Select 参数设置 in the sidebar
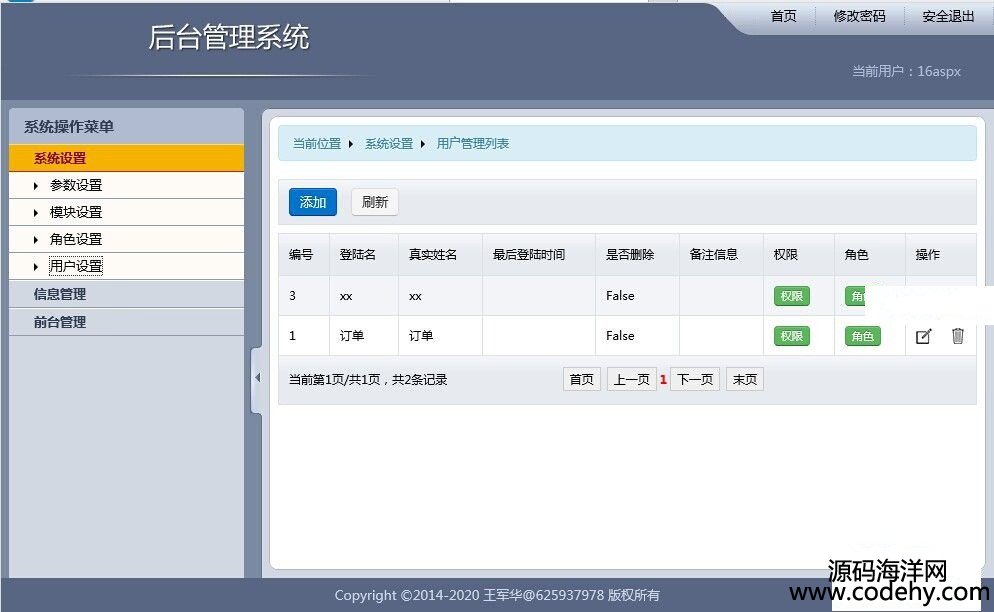This screenshot has width=994, height=612. coord(76,185)
